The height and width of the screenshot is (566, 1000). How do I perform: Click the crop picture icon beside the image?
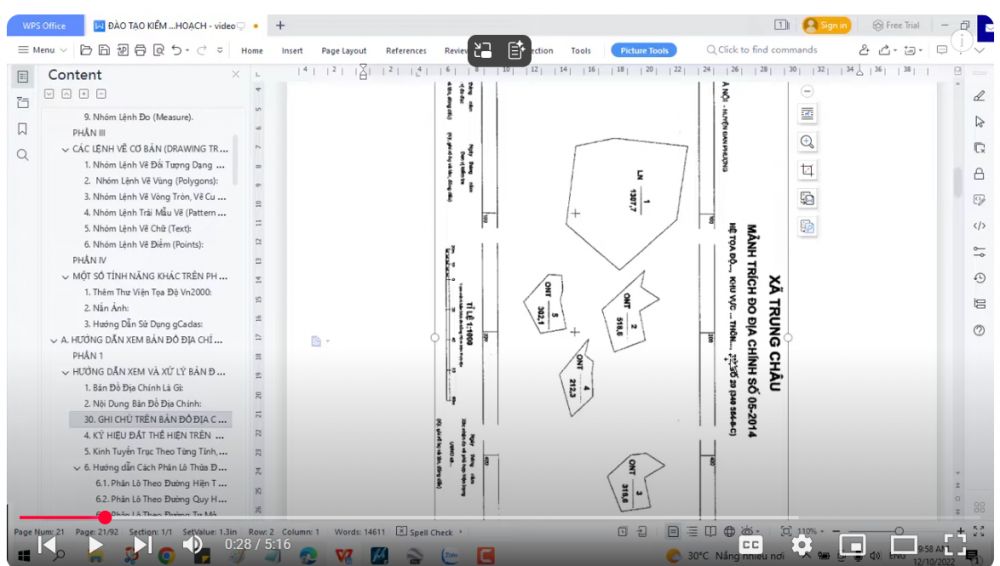coord(807,170)
